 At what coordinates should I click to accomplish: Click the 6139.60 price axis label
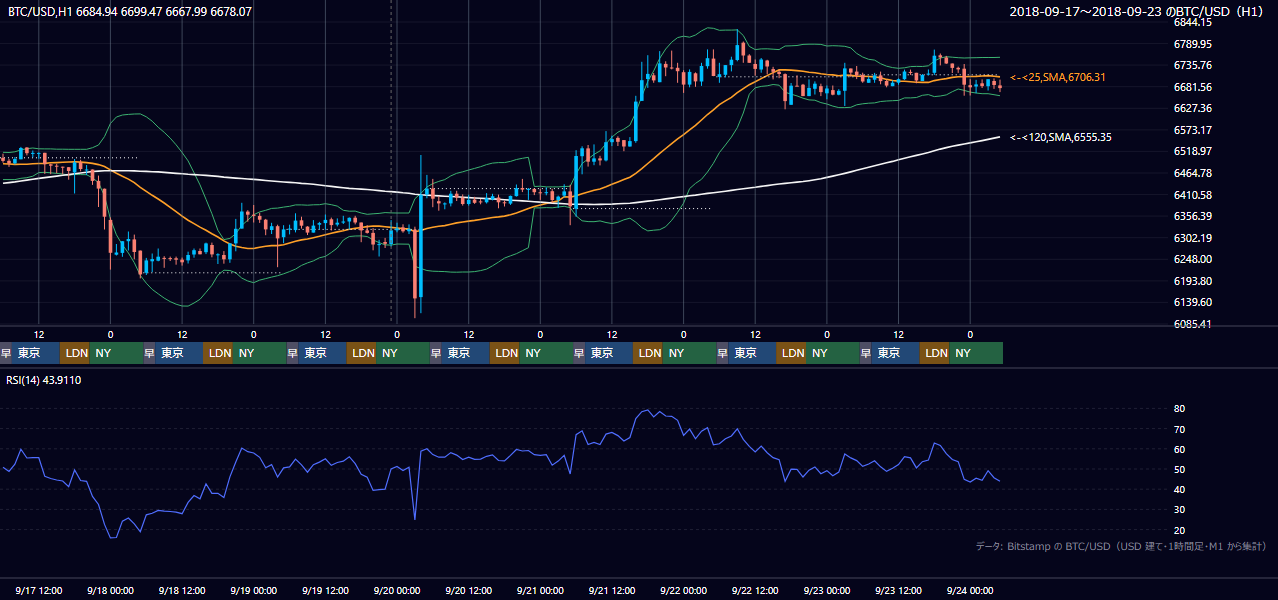click(x=1193, y=302)
